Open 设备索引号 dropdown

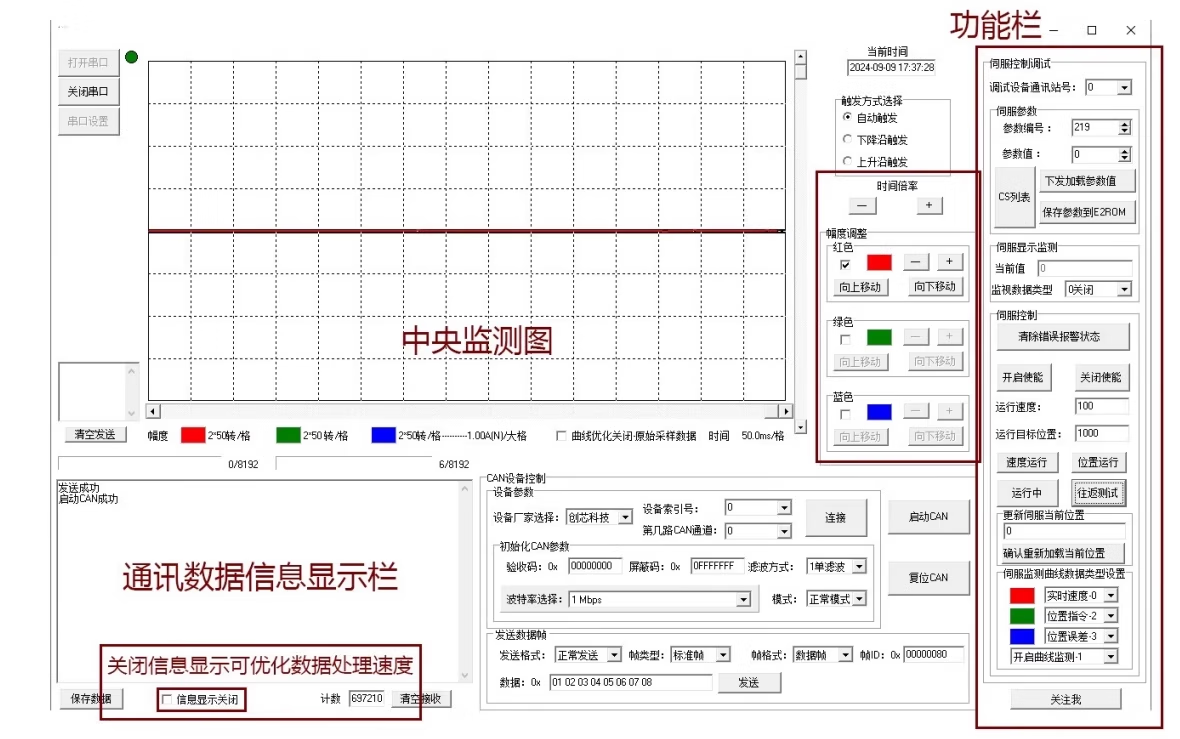click(x=783, y=508)
